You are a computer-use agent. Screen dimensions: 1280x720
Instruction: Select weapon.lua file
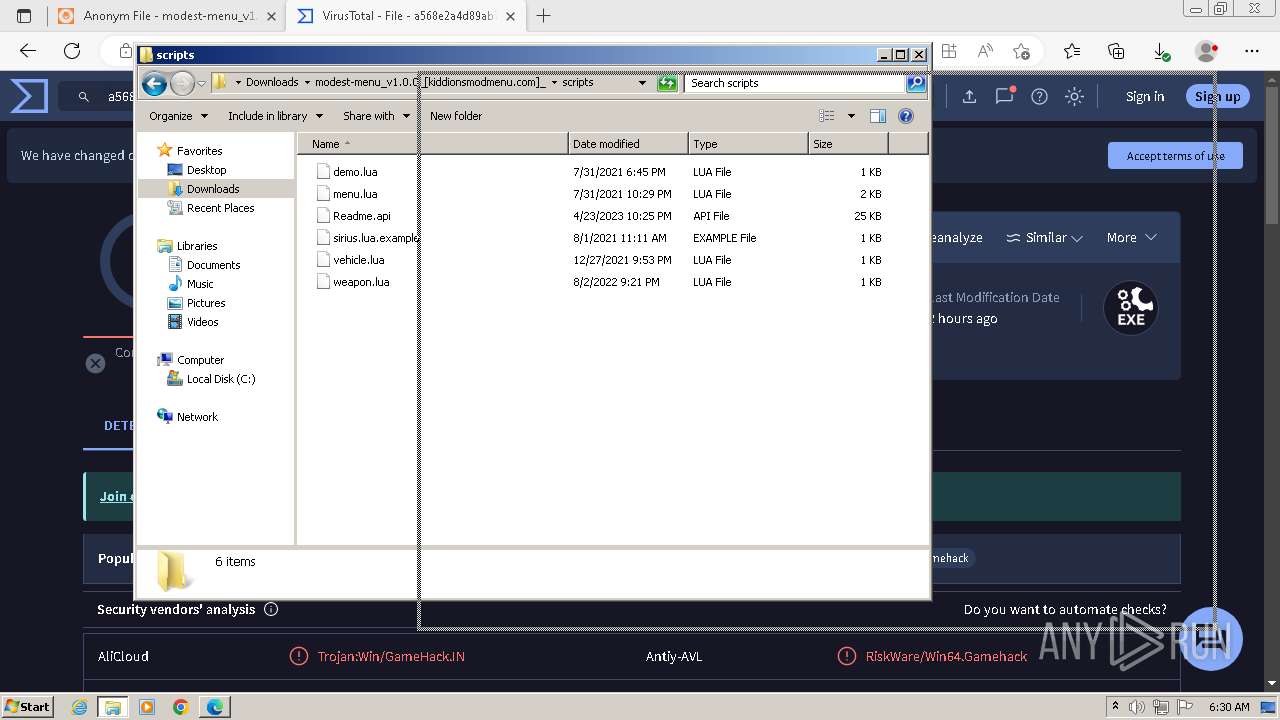pyautogui.click(x=361, y=282)
